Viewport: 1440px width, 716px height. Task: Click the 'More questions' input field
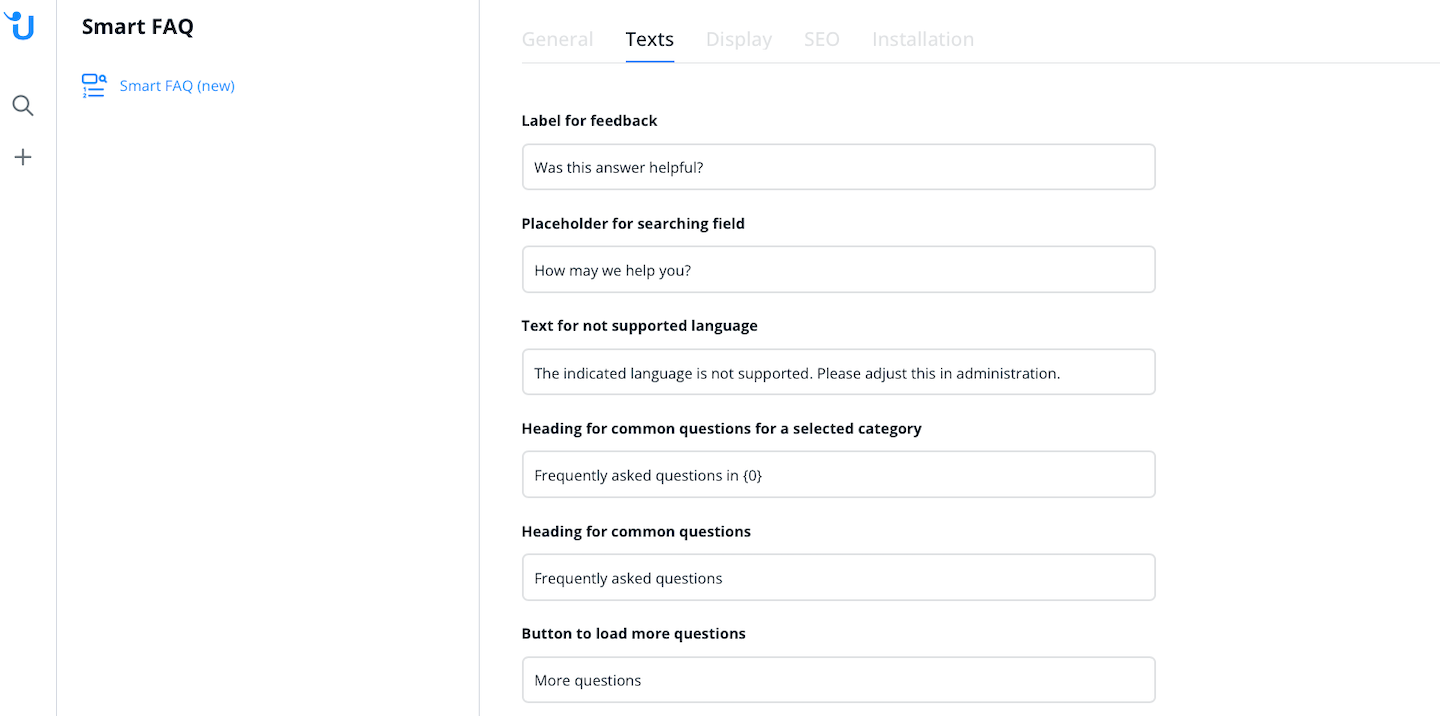click(x=838, y=680)
